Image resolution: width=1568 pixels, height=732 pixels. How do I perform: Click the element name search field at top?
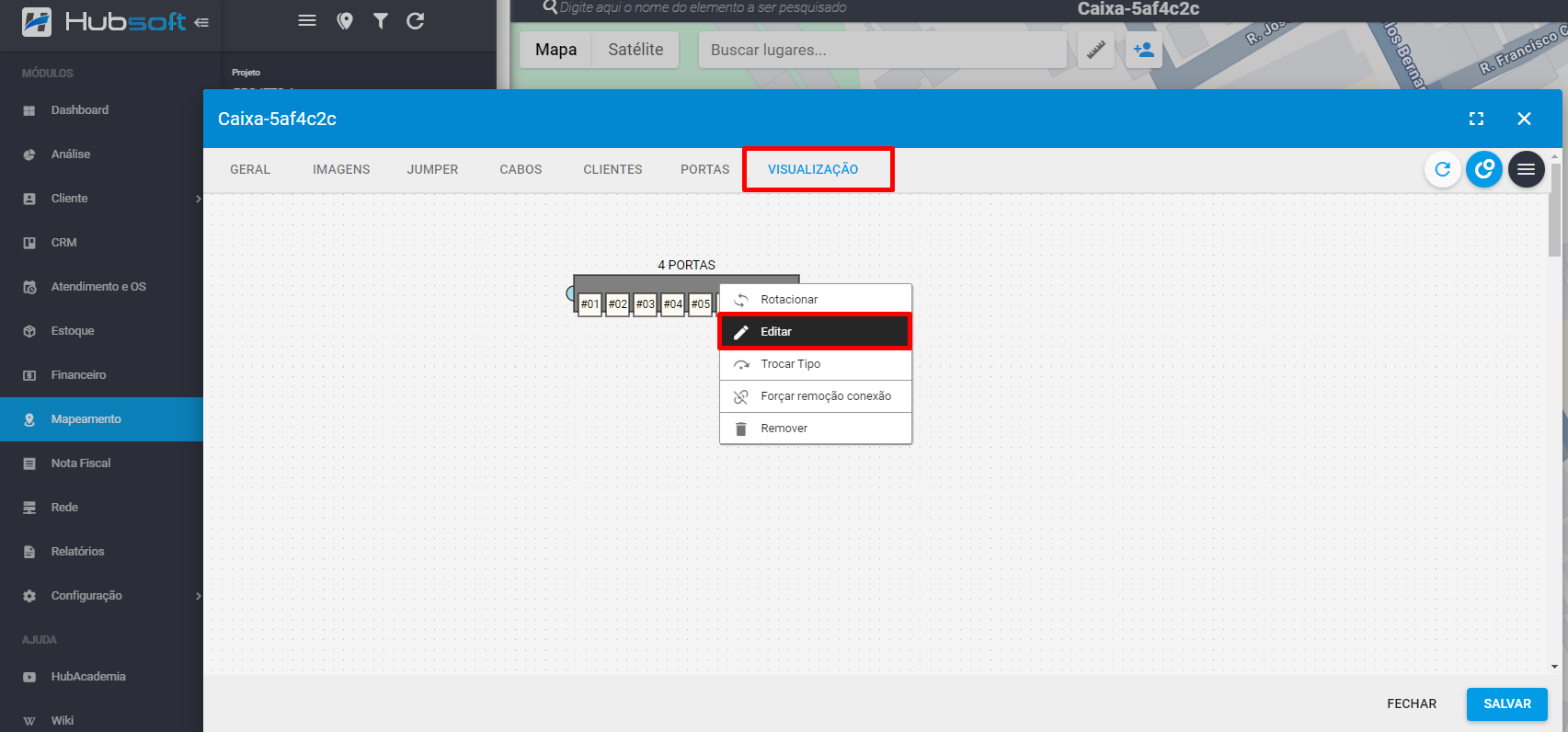(704, 8)
